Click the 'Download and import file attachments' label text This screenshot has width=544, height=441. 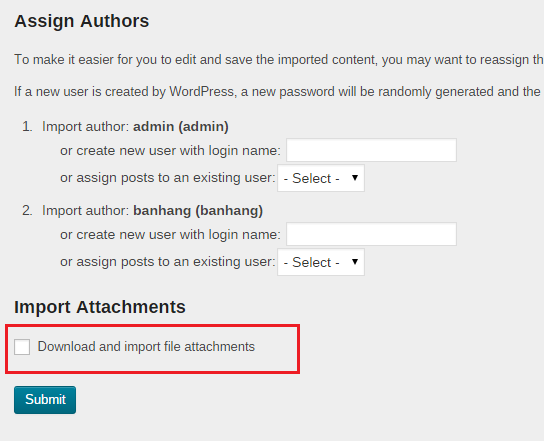point(146,347)
